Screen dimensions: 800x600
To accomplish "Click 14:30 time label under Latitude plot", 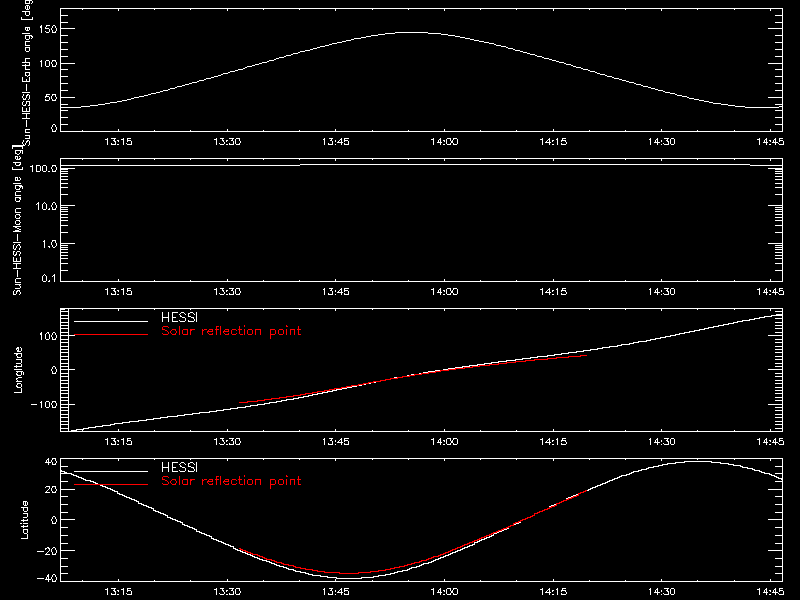I will point(662,592).
